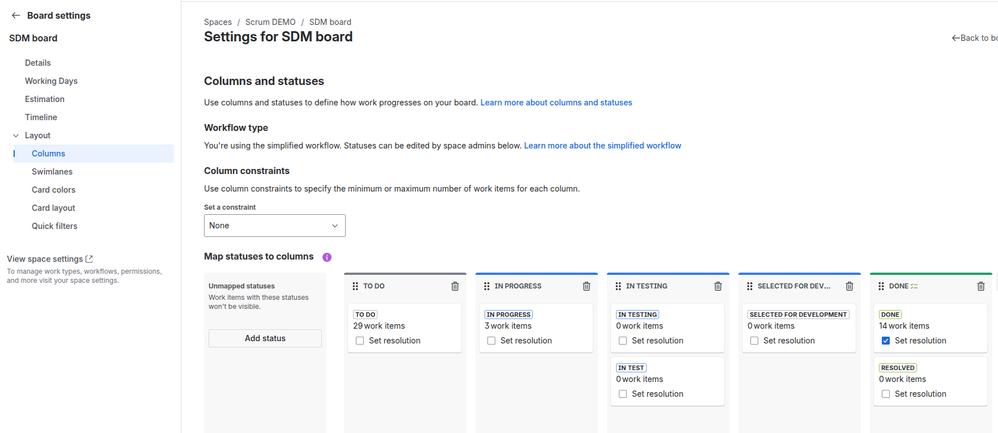Image resolution: width=998 pixels, height=433 pixels.
Task: Click the back arrow beside Board settings
Action: [15, 16]
